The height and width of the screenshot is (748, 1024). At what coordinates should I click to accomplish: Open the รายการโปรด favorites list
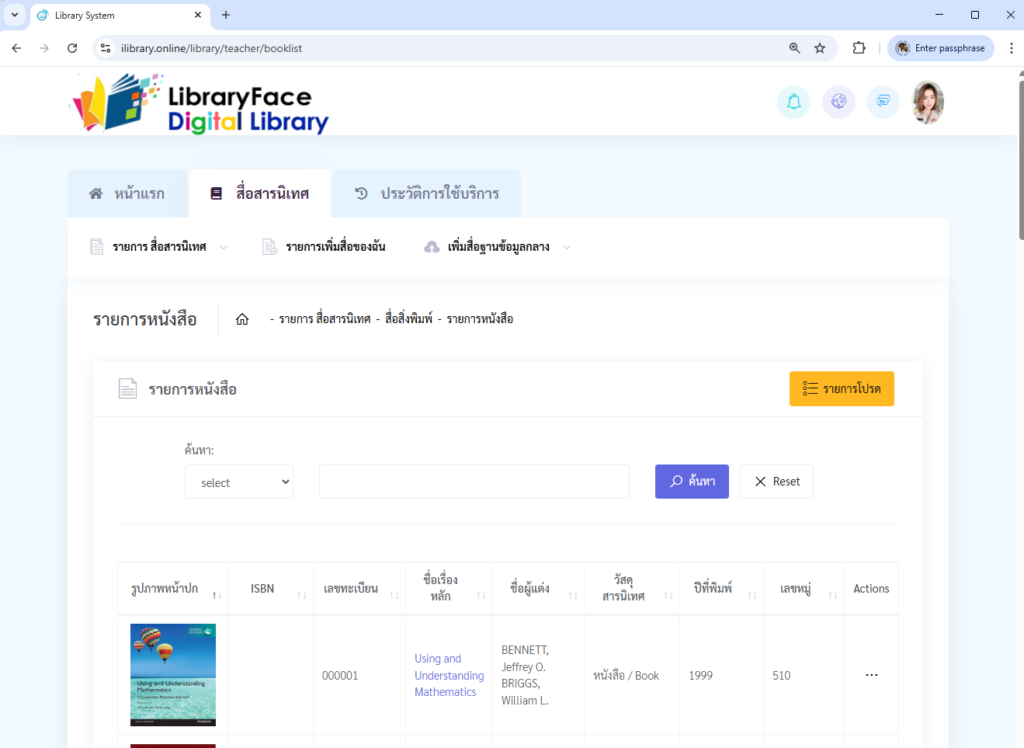point(841,389)
